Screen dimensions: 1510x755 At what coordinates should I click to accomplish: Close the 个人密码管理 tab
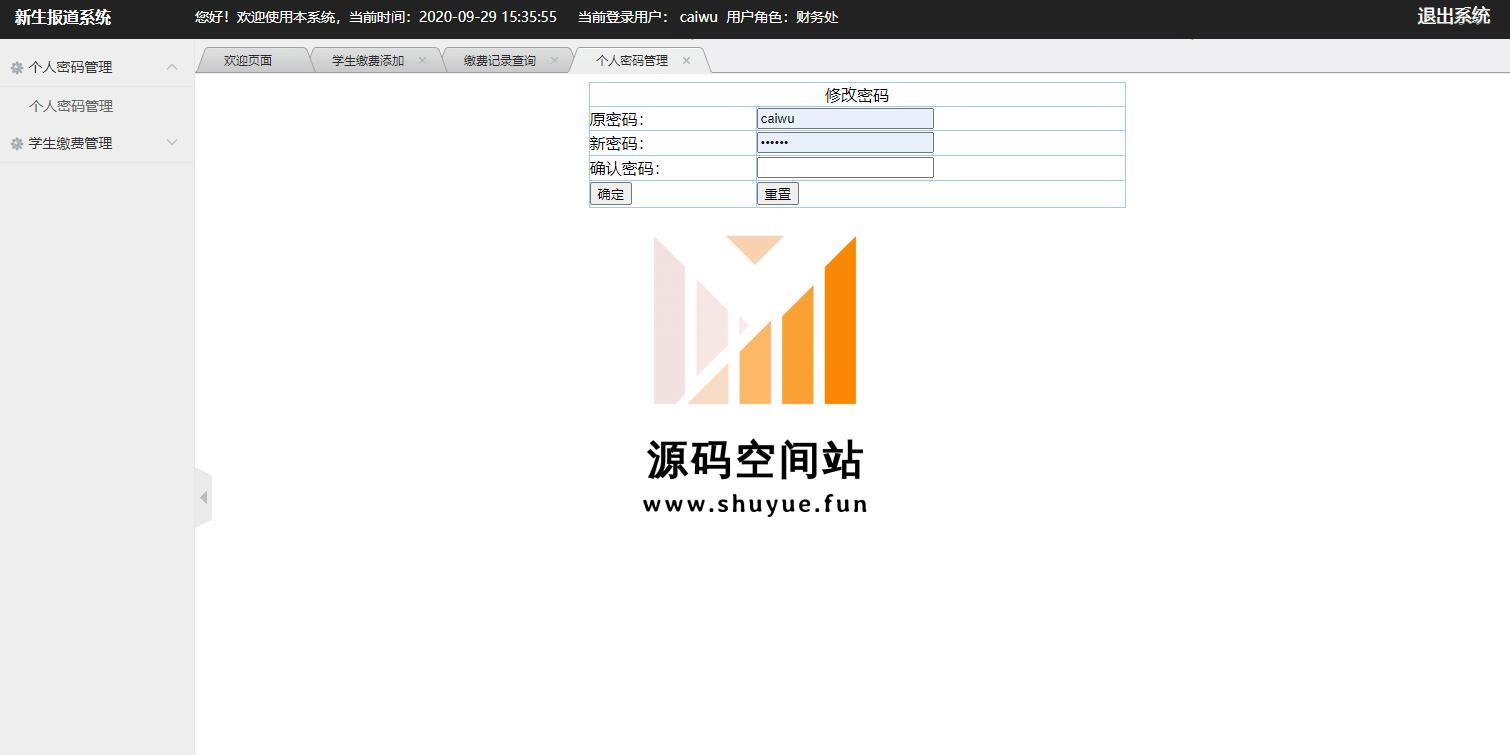pyautogui.click(x=686, y=60)
